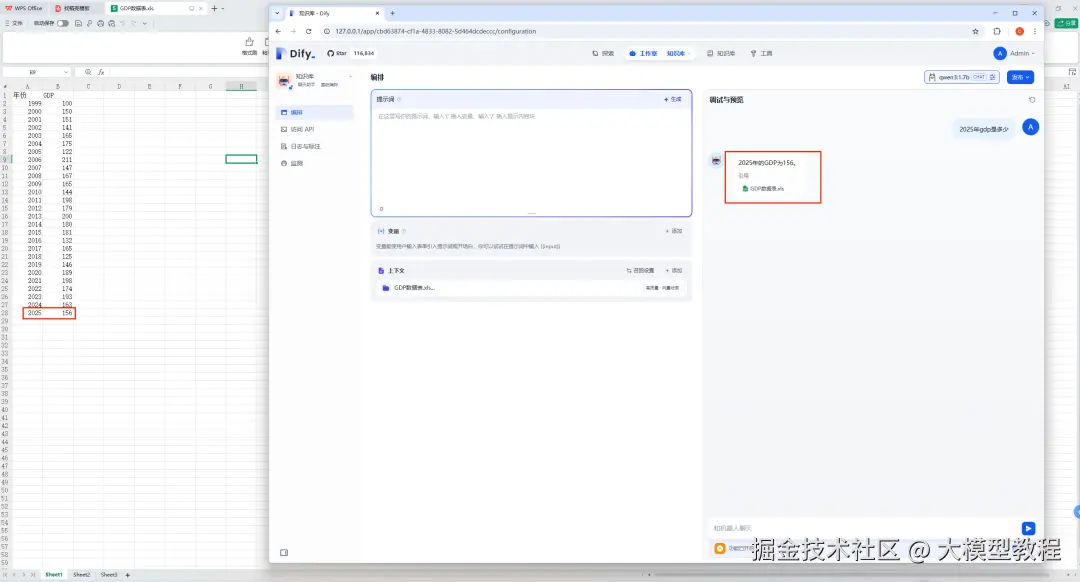
Task: Open a new browser tab
Action: 393,13
